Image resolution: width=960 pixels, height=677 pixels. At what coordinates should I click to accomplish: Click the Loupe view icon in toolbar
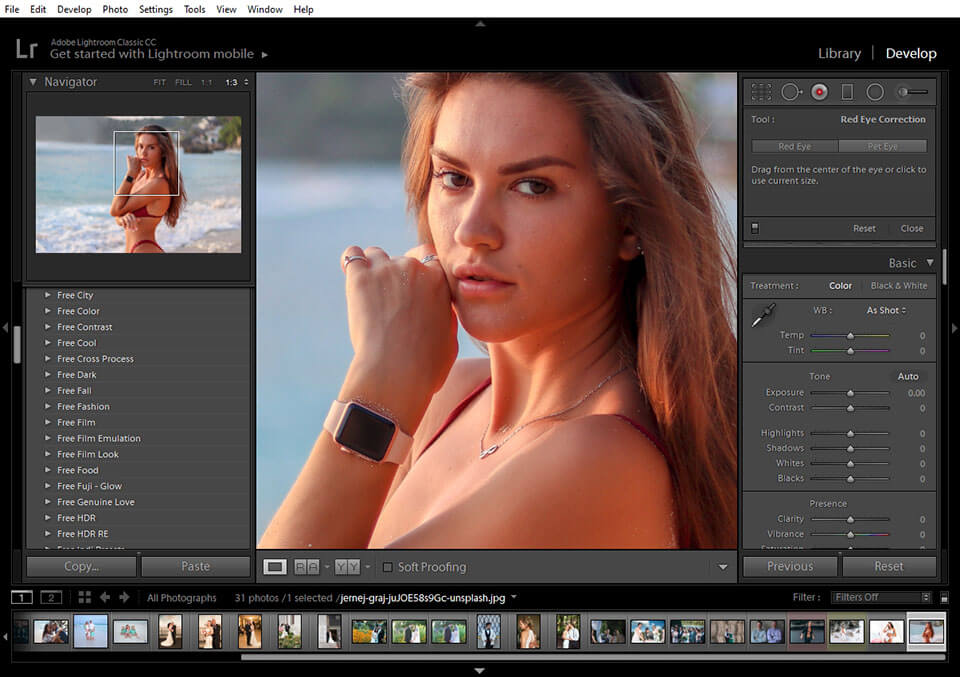coord(275,567)
